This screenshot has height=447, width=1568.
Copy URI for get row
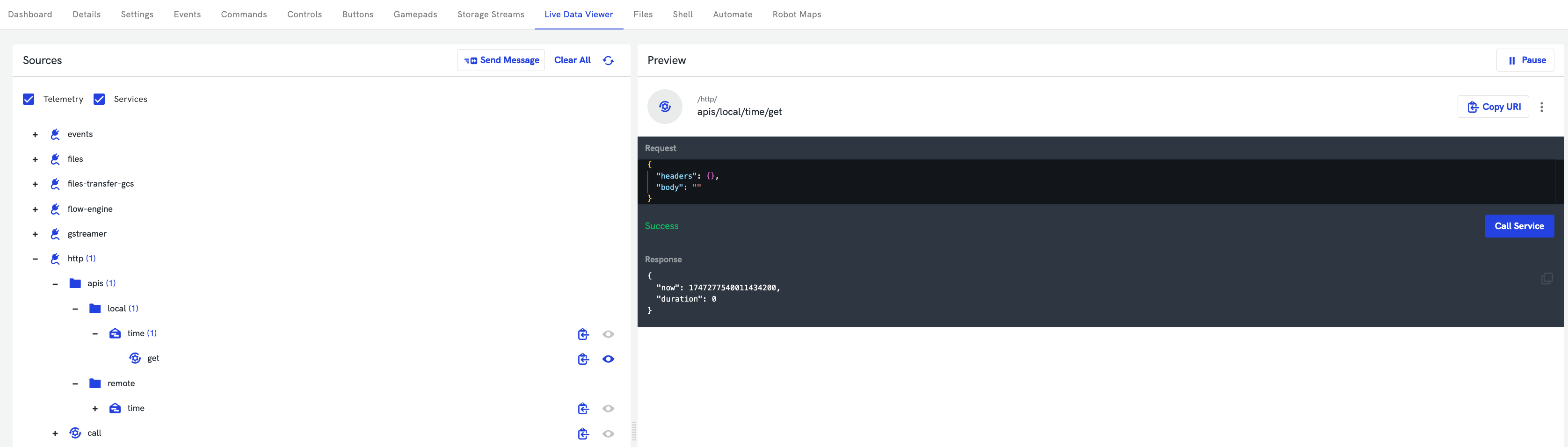[x=583, y=359]
